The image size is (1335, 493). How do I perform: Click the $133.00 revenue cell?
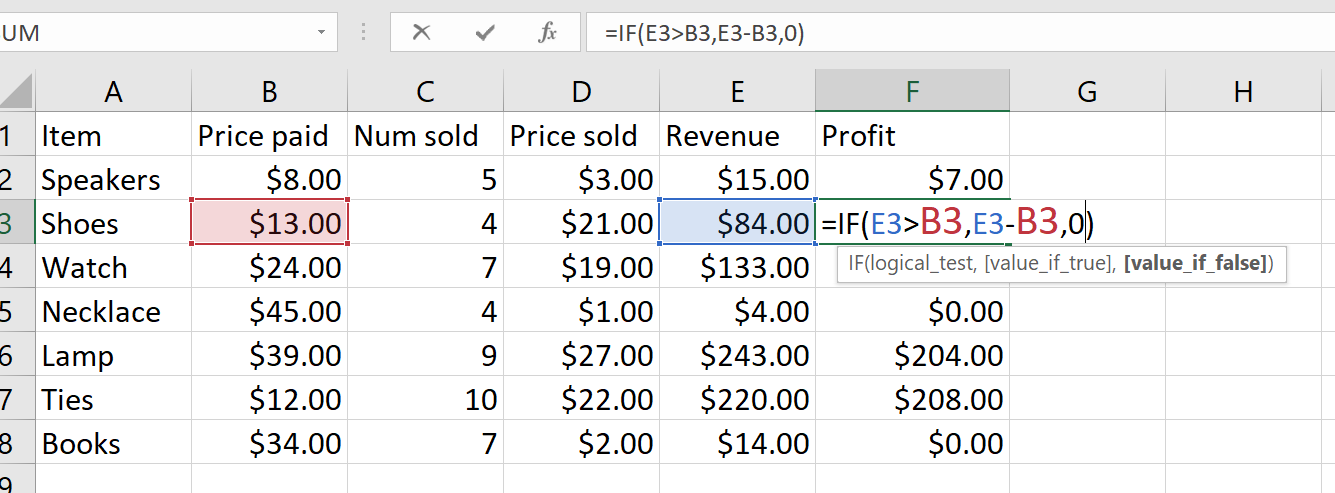click(737, 267)
